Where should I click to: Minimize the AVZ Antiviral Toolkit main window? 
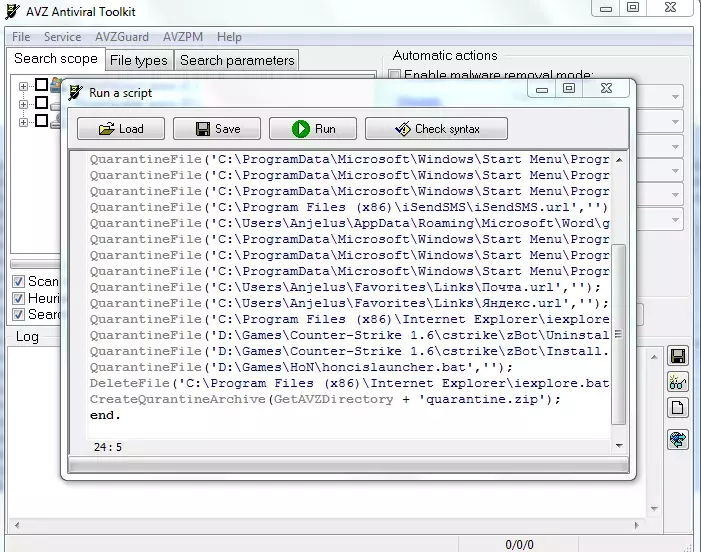(x=606, y=8)
